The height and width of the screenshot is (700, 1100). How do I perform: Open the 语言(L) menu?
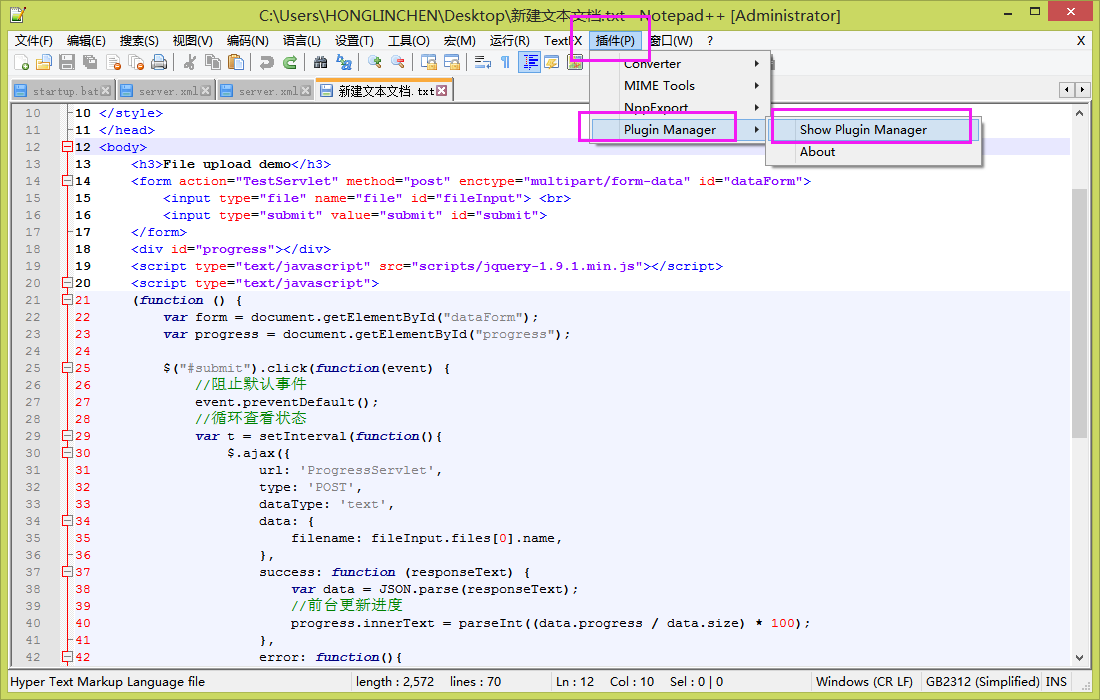tap(302, 41)
